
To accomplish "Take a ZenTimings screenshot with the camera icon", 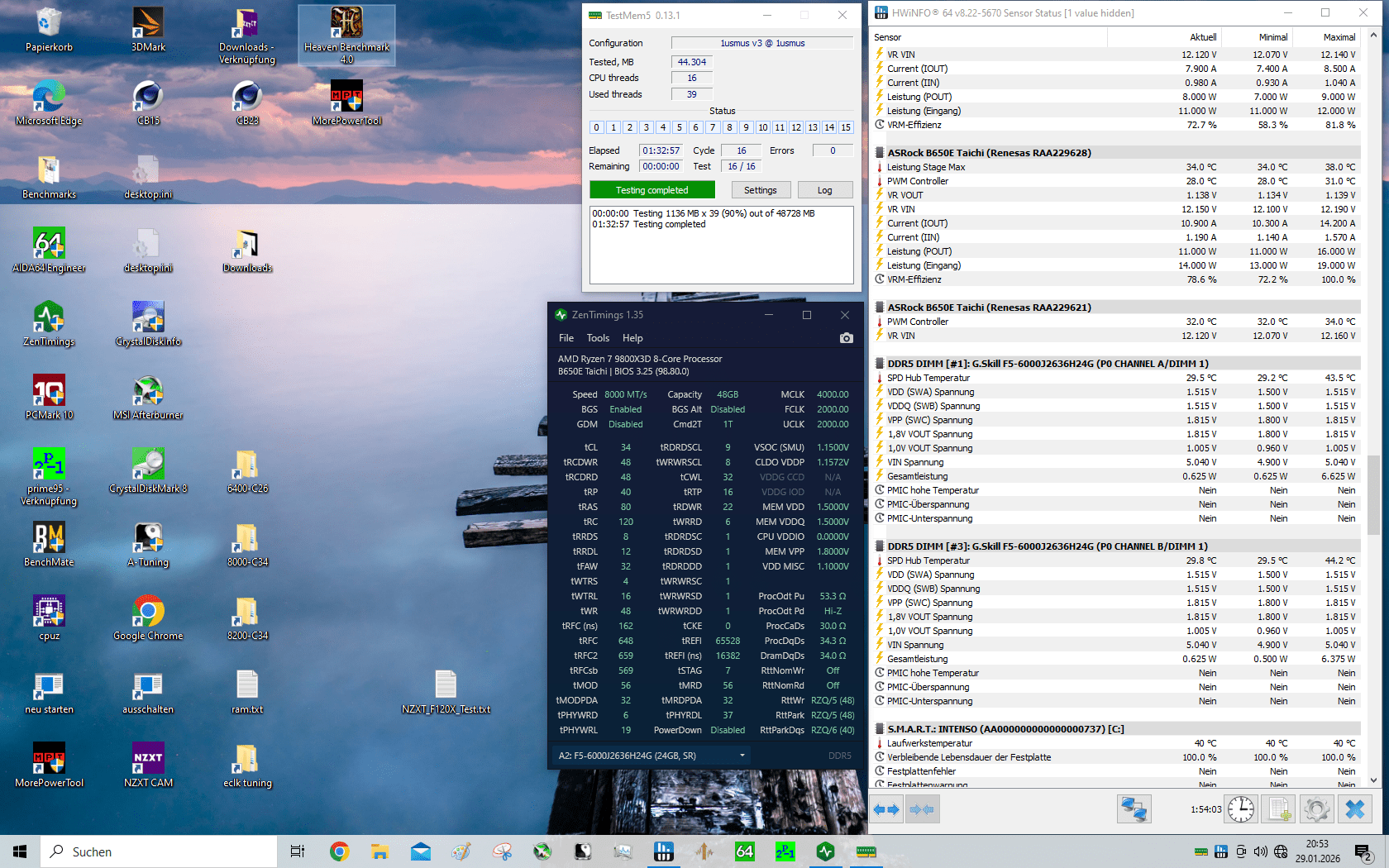I will 846,338.
